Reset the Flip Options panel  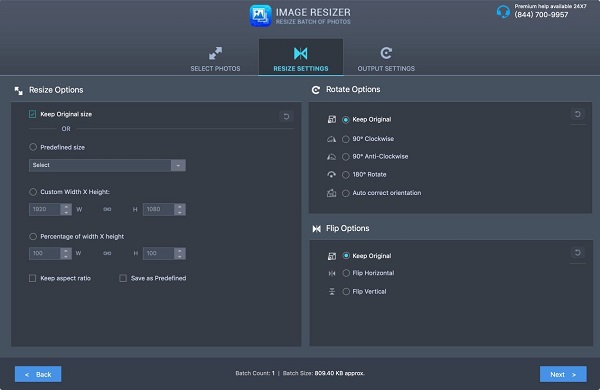[578, 253]
